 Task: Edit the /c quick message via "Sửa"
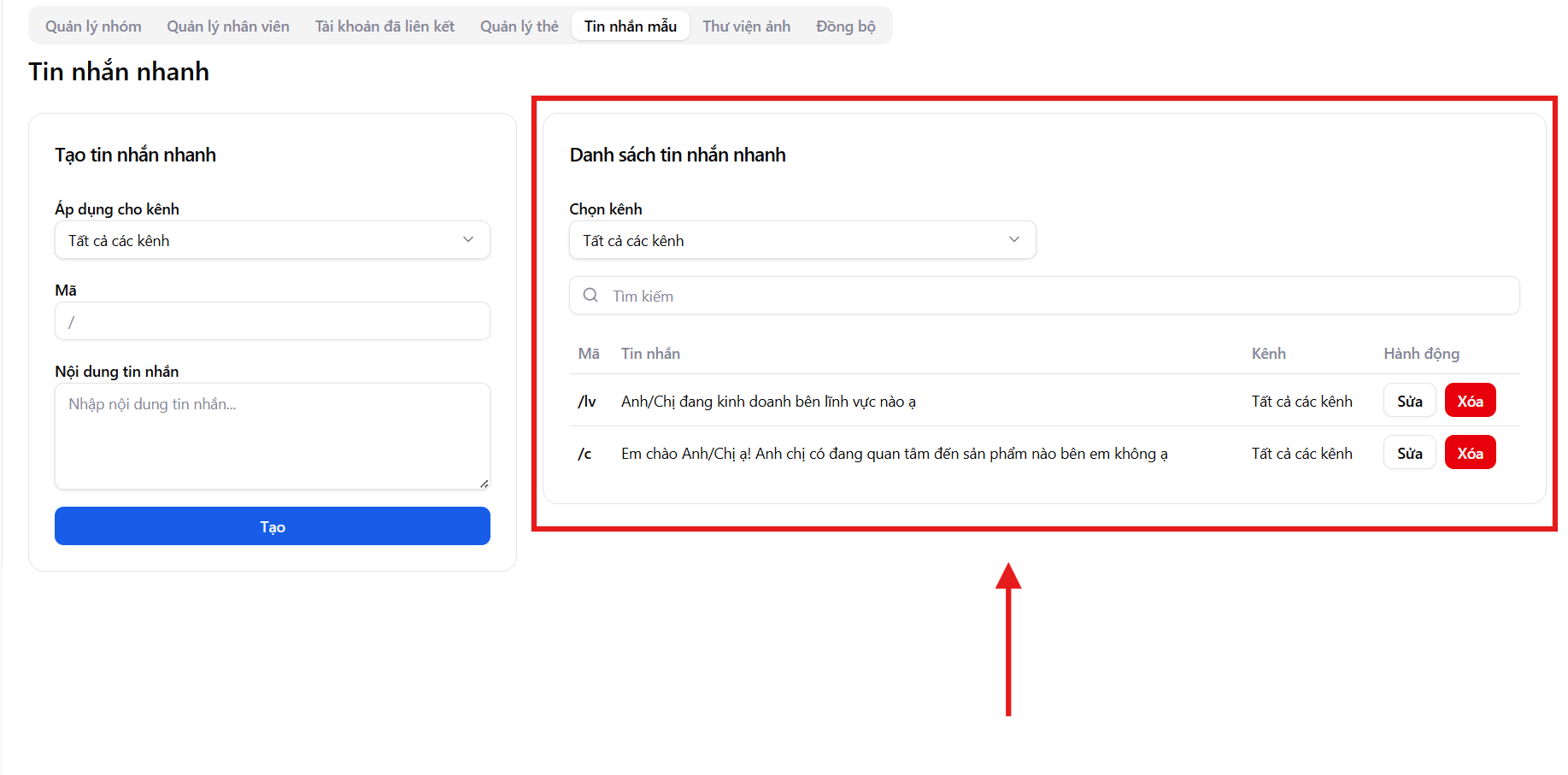(1409, 453)
